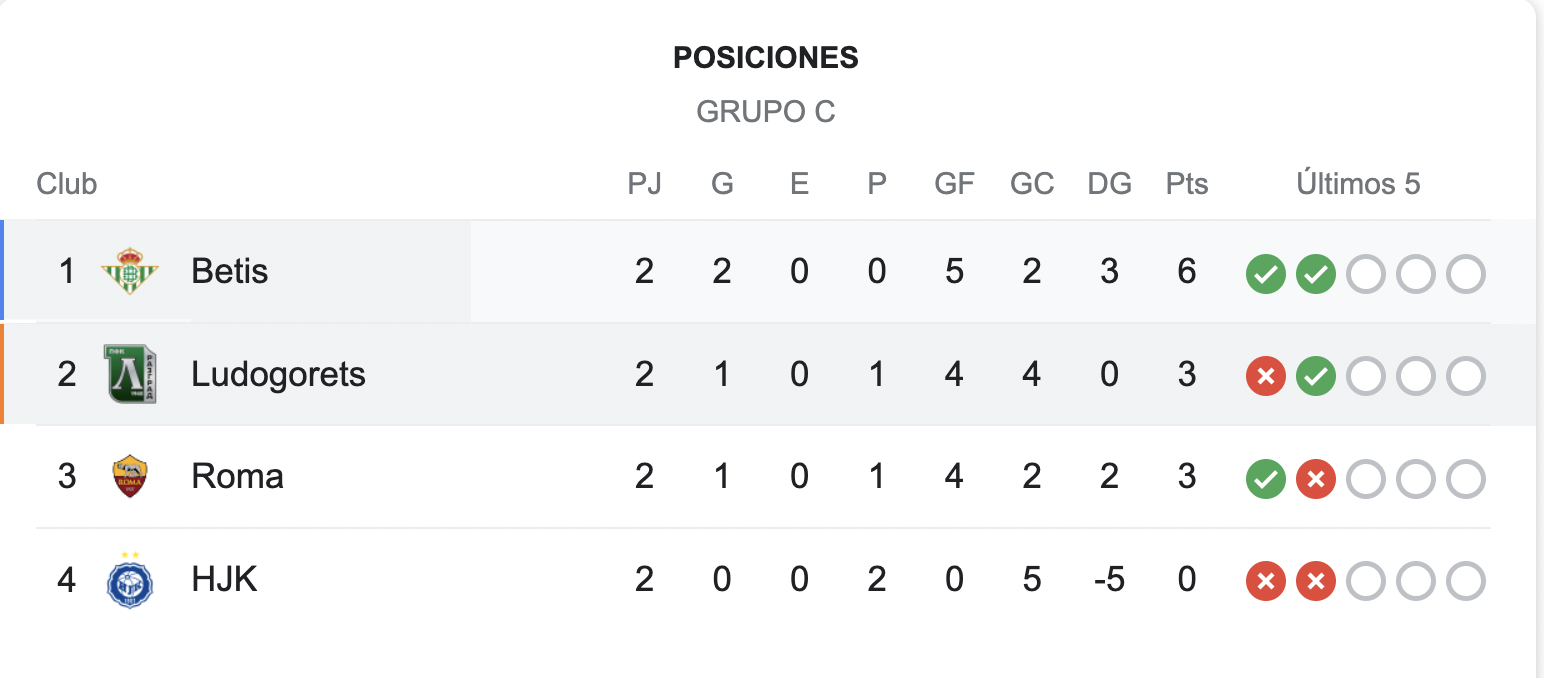
Task: Click Ludogorets's red loss icon
Action: point(1265,376)
